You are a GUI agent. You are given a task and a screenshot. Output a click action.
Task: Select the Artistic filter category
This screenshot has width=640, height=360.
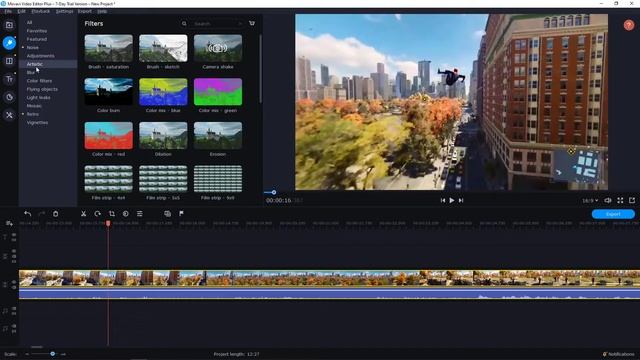click(35, 64)
